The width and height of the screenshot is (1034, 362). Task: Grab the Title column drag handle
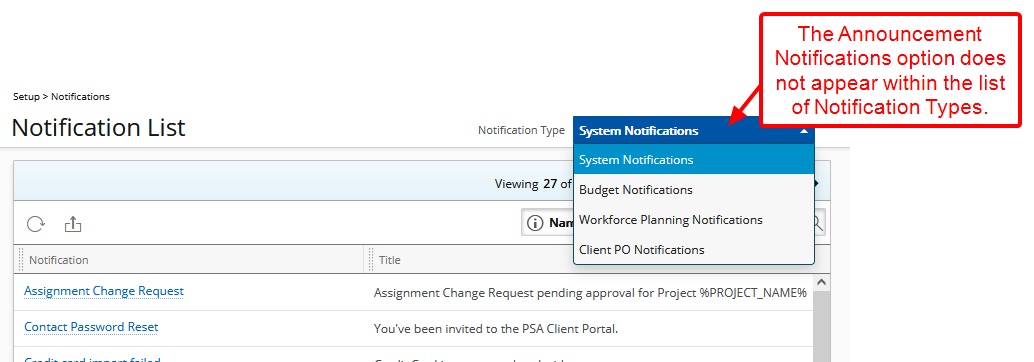point(371,260)
